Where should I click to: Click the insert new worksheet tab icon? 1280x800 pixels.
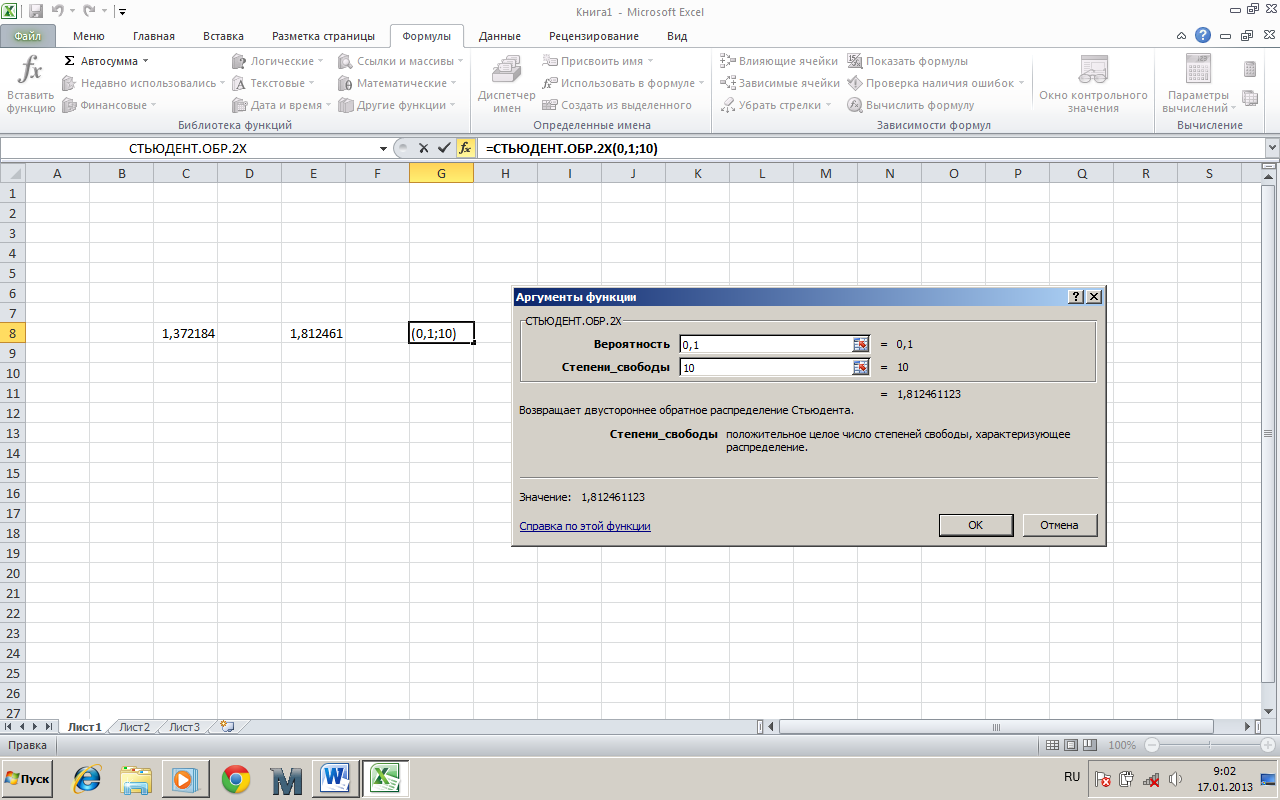(x=227, y=727)
